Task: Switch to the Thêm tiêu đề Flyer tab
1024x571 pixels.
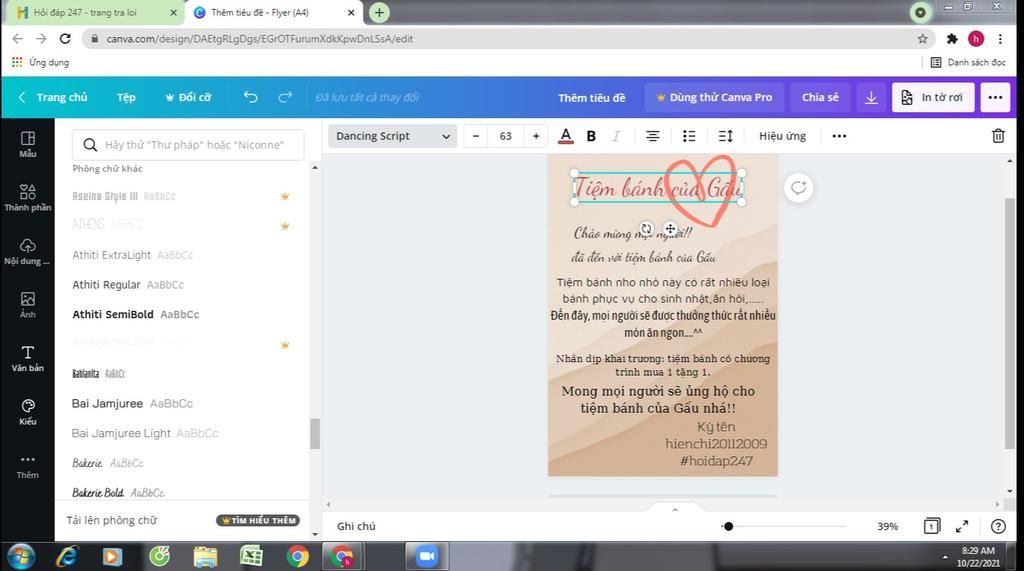Action: pyautogui.click(x=274, y=12)
